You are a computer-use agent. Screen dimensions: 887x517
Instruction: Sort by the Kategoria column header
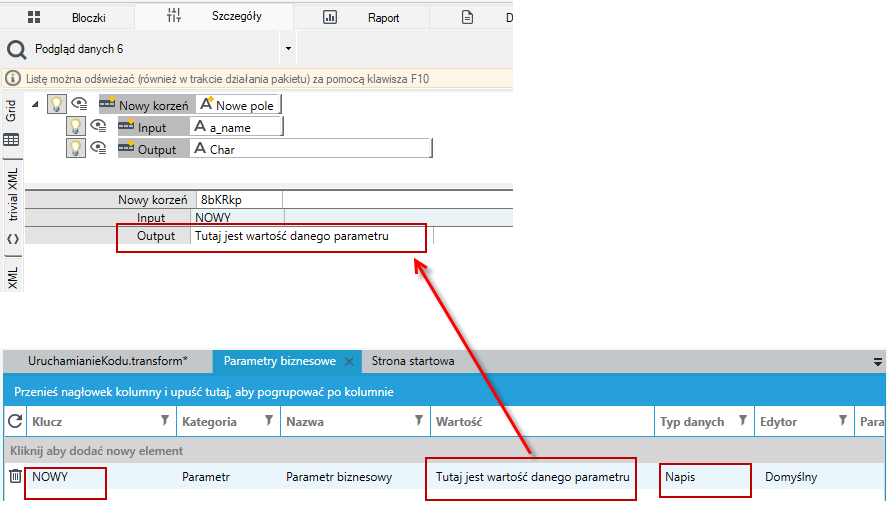[209, 421]
